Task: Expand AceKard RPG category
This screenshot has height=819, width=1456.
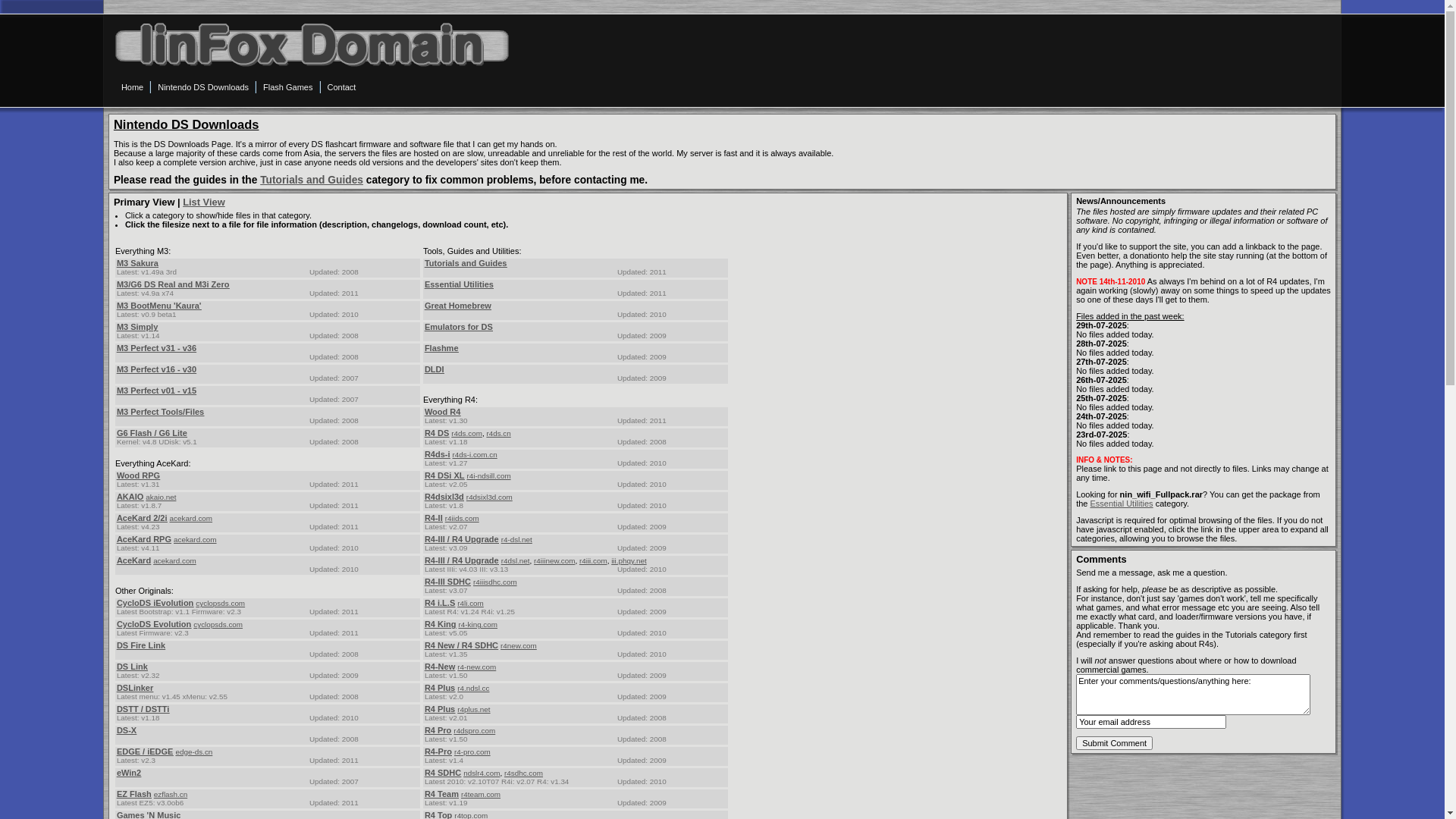Action: pos(144,539)
